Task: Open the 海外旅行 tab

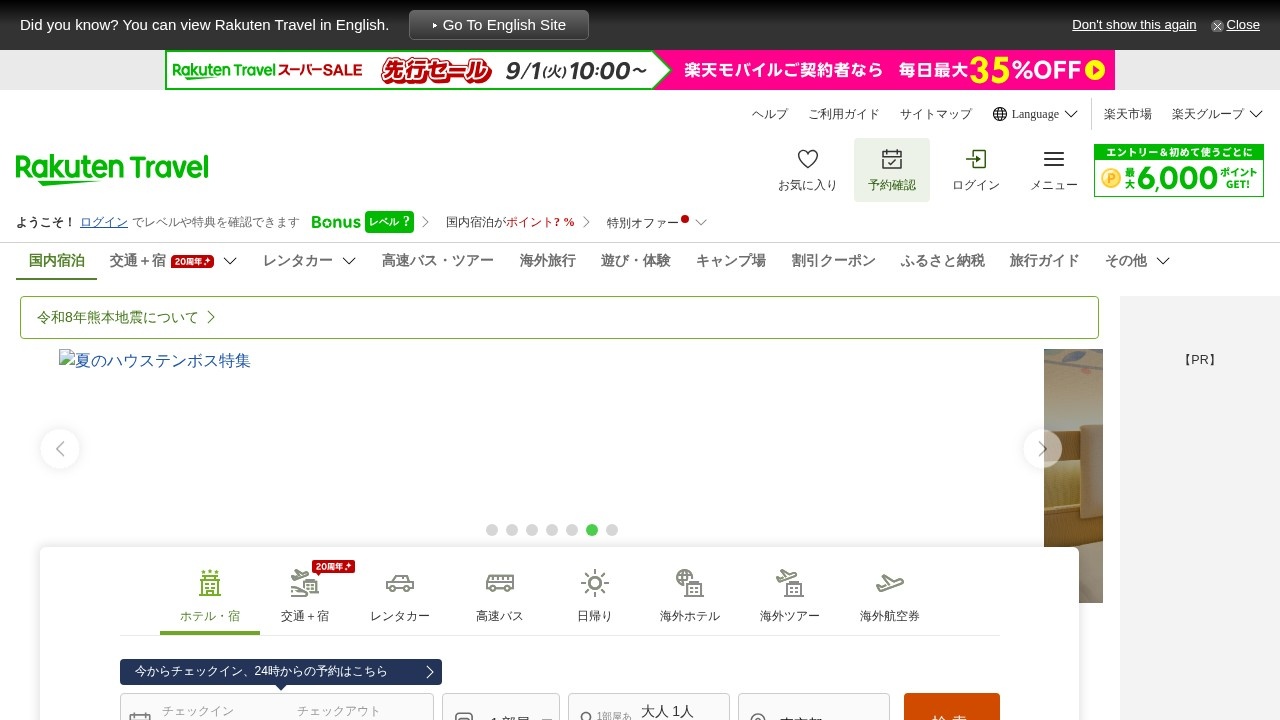Action: click(x=548, y=261)
